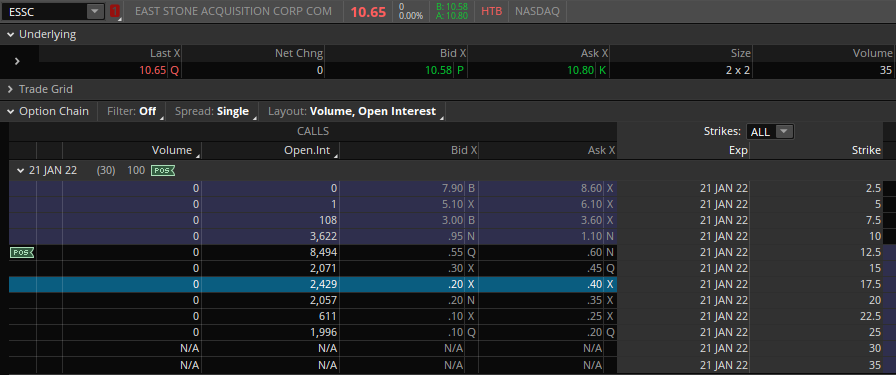
Task: Click the ESSC symbol input field
Action: (45, 11)
